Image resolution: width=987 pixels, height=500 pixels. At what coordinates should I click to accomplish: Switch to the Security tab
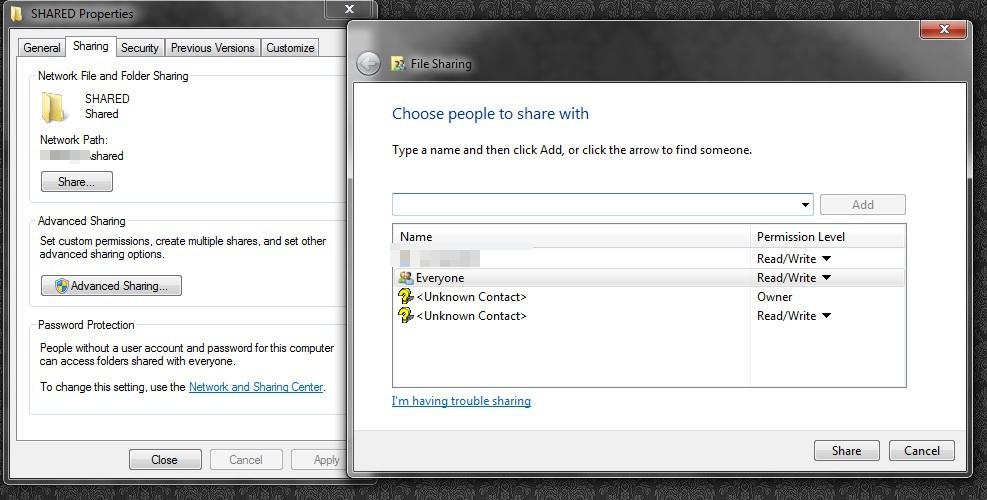[140, 47]
